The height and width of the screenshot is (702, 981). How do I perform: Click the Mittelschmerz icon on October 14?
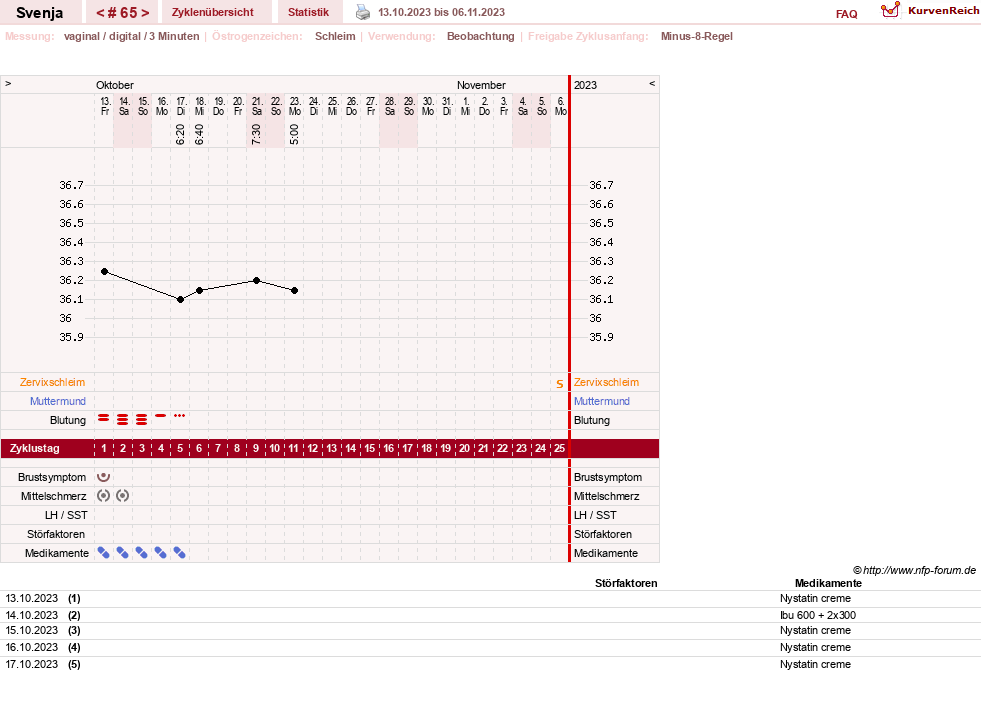point(123,496)
